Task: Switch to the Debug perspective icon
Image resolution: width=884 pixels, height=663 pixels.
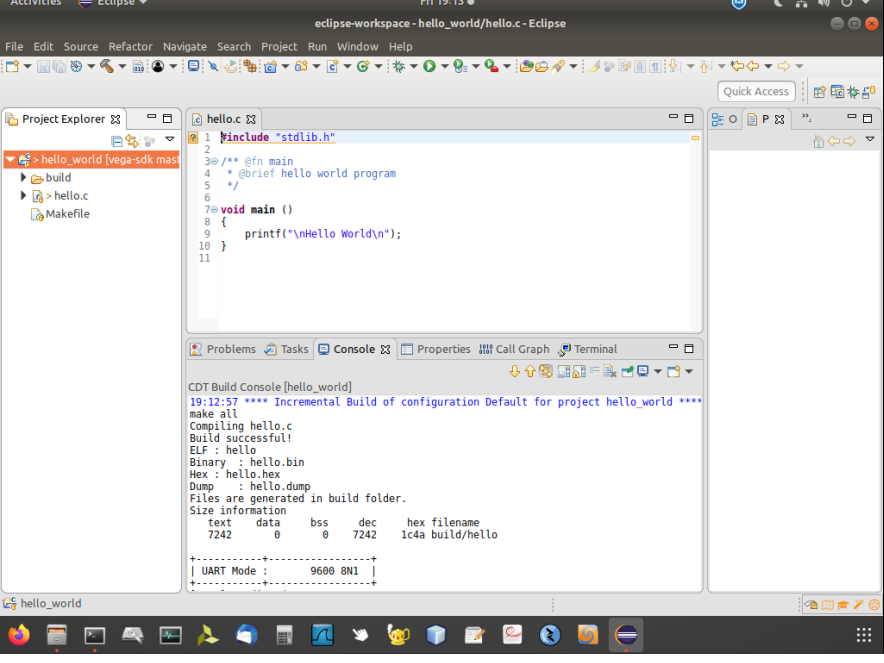Action: pyautogui.click(x=853, y=92)
